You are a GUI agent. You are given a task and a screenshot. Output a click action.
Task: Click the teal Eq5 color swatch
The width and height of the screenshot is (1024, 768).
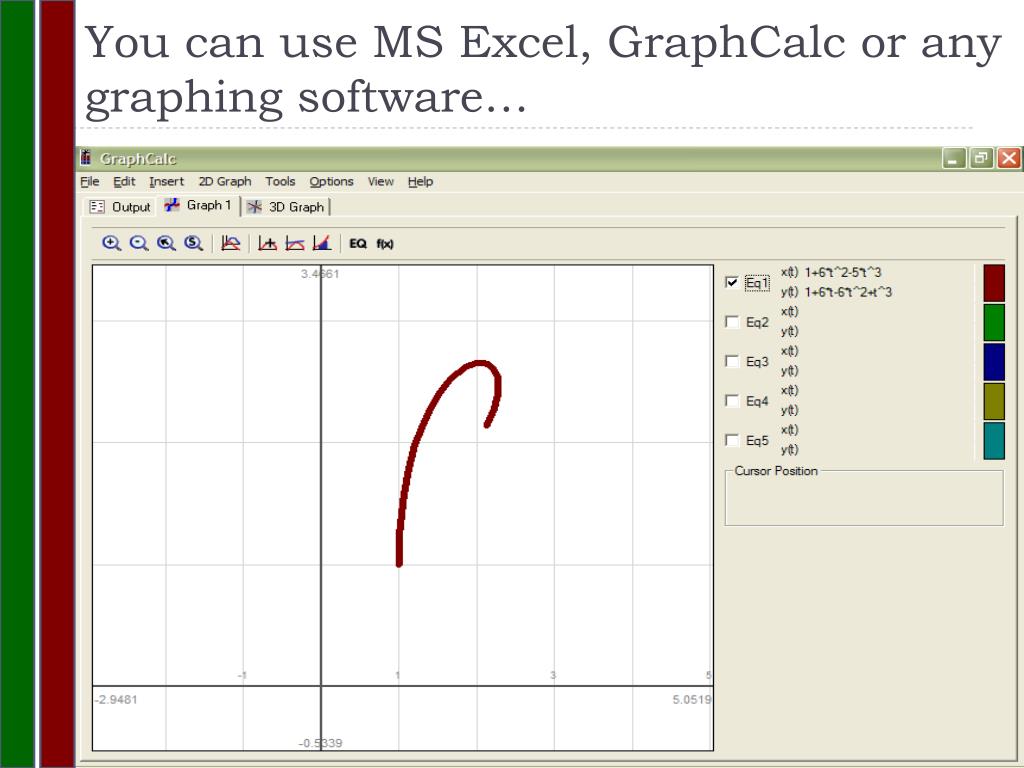click(994, 441)
